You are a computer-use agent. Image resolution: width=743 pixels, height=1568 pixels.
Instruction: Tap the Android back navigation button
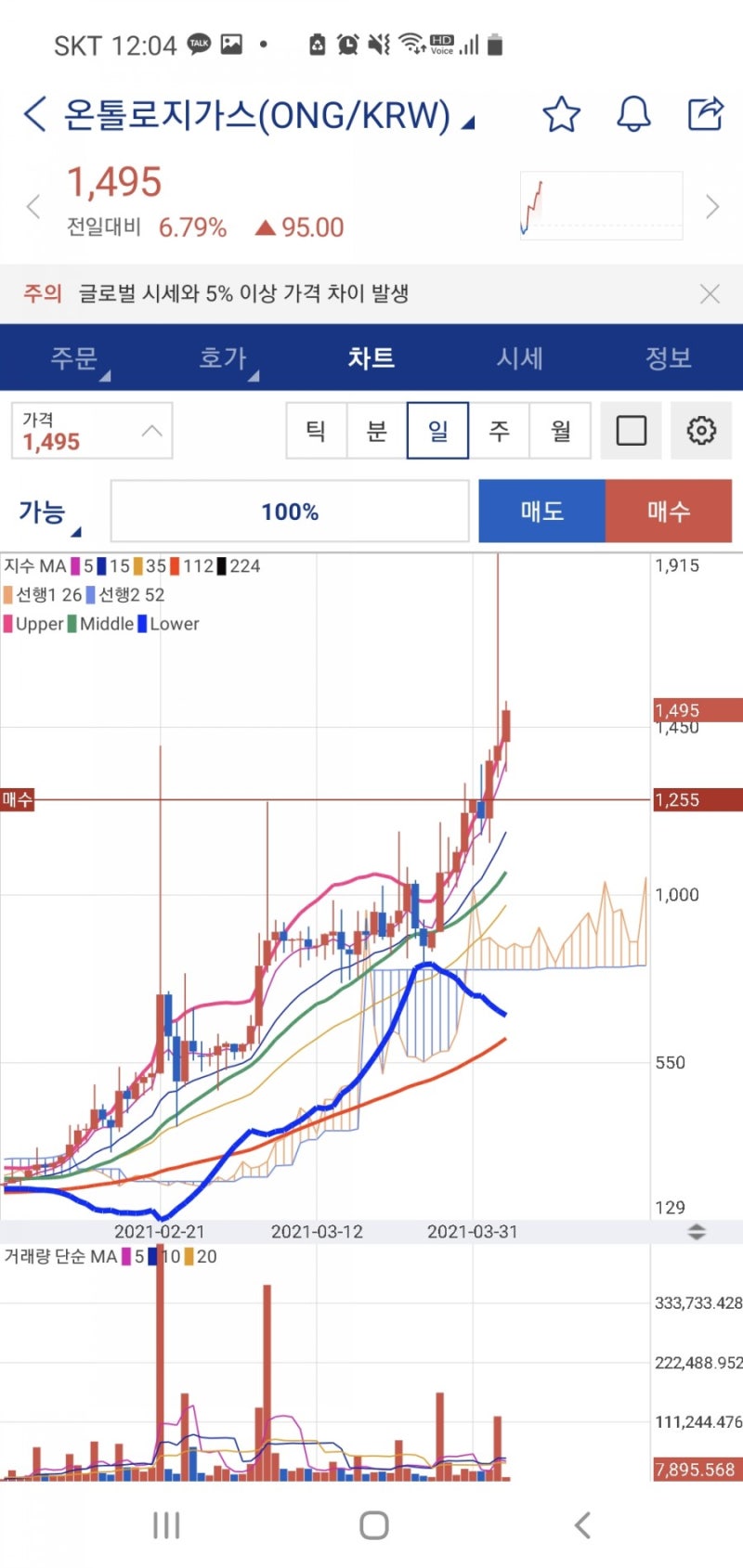click(581, 1524)
